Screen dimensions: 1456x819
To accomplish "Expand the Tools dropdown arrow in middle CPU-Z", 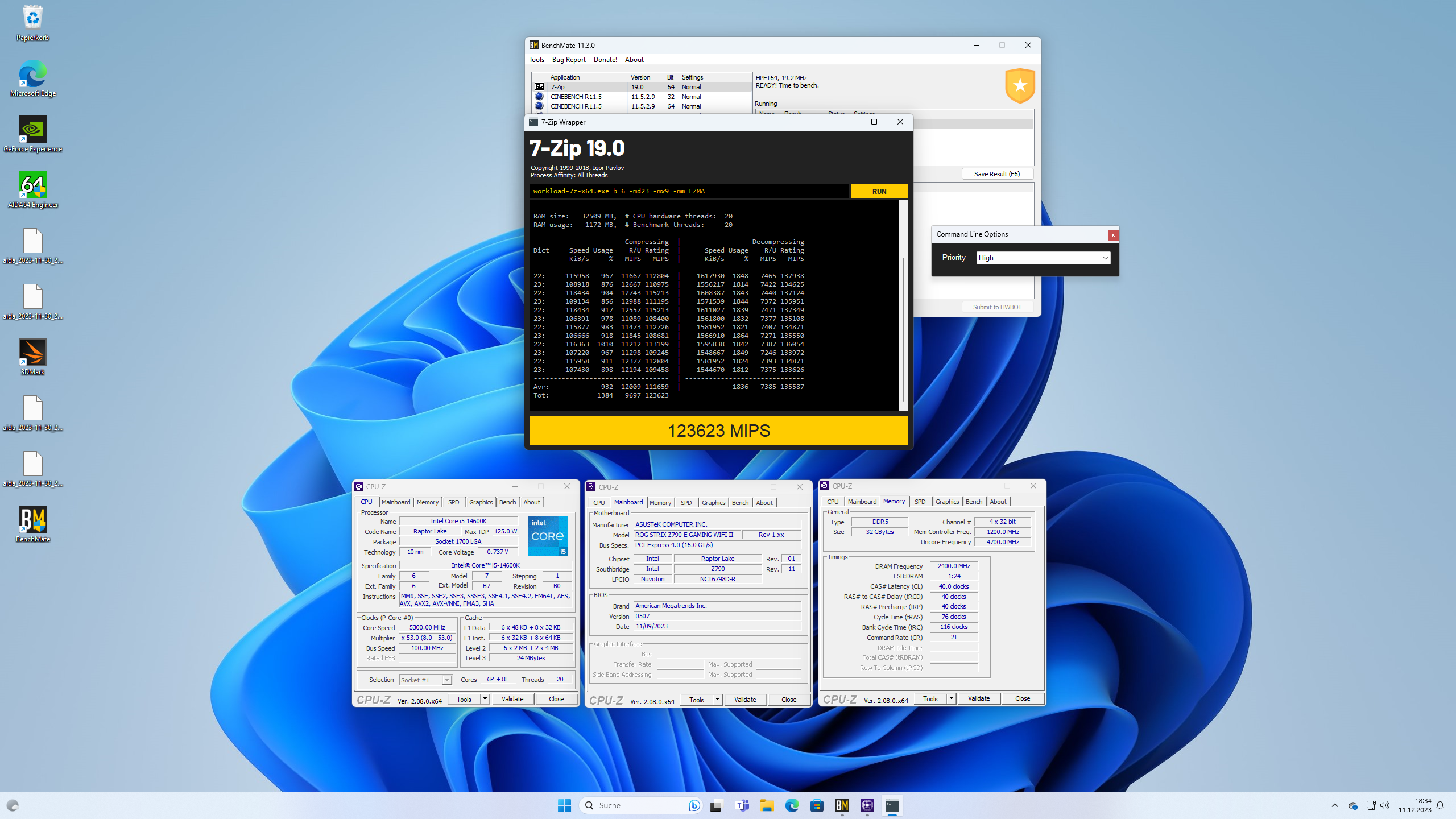I will 717,700.
